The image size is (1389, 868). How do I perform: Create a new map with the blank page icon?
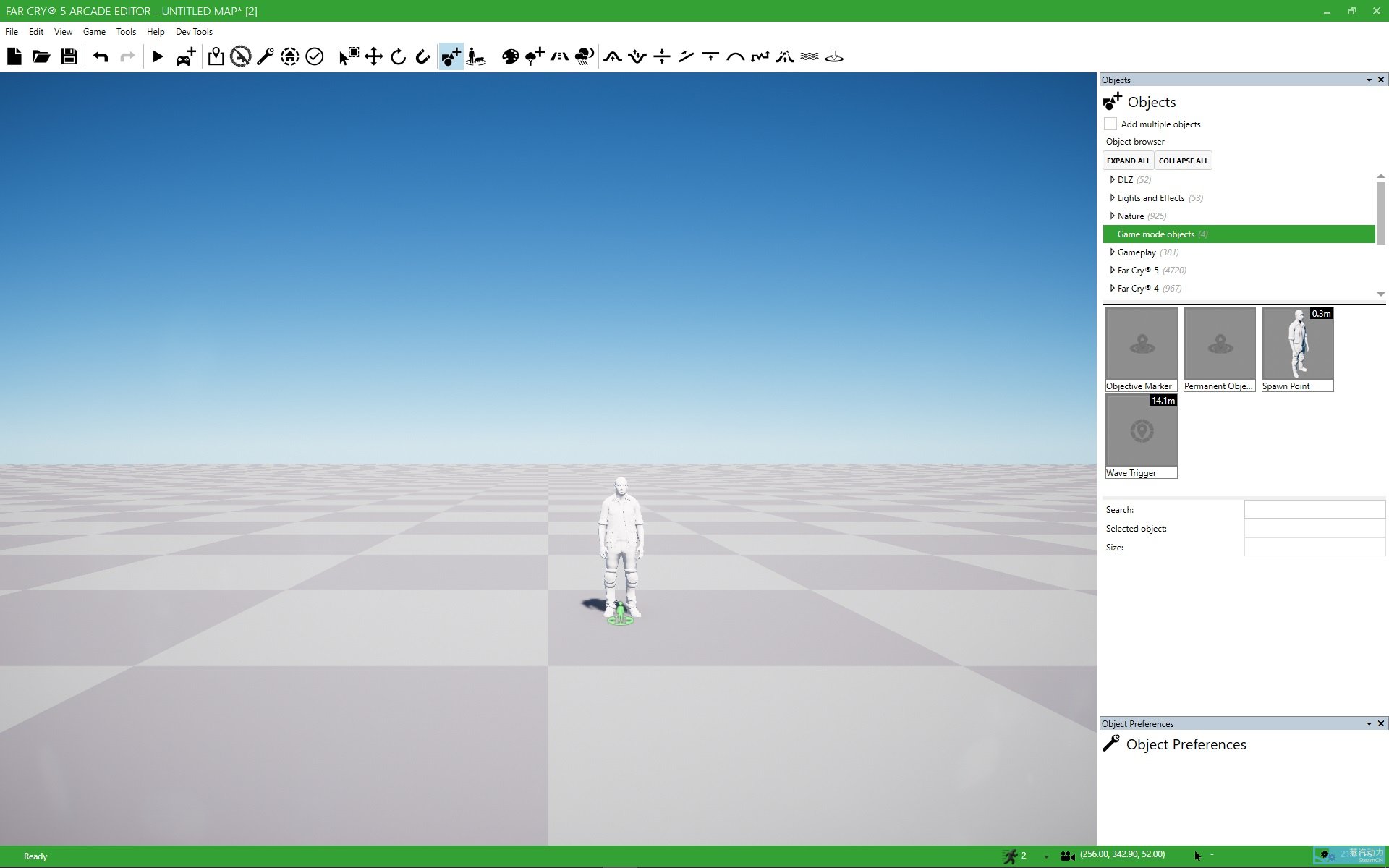click(14, 56)
